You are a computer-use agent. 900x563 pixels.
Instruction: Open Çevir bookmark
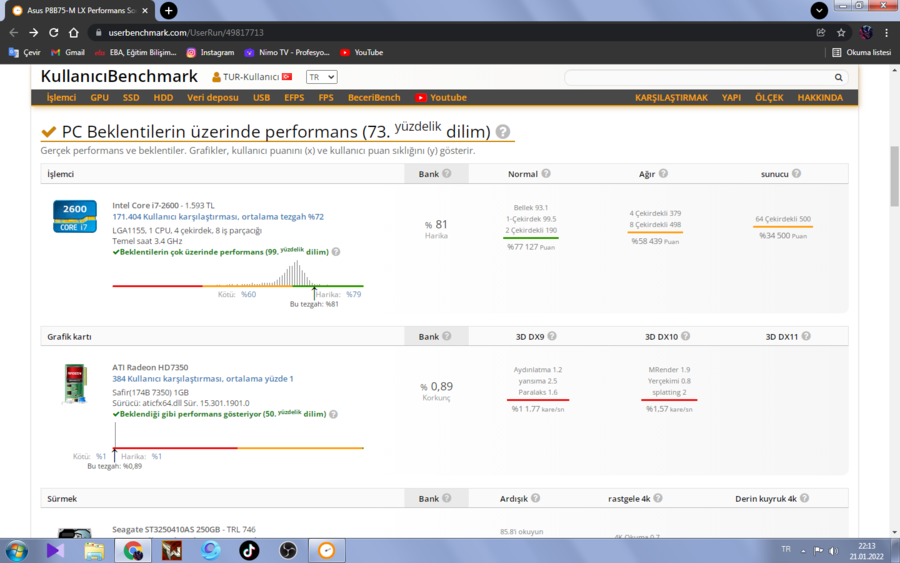pyautogui.click(x=25, y=52)
